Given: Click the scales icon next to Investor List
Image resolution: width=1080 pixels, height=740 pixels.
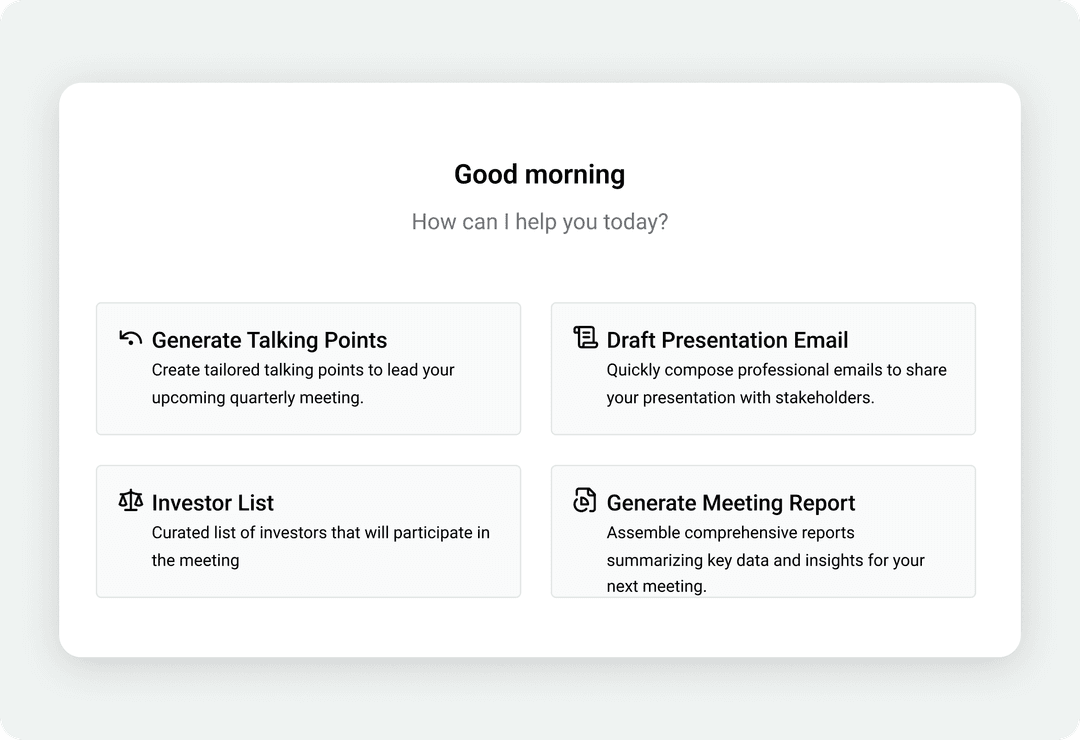Looking at the screenshot, I should click(129, 501).
